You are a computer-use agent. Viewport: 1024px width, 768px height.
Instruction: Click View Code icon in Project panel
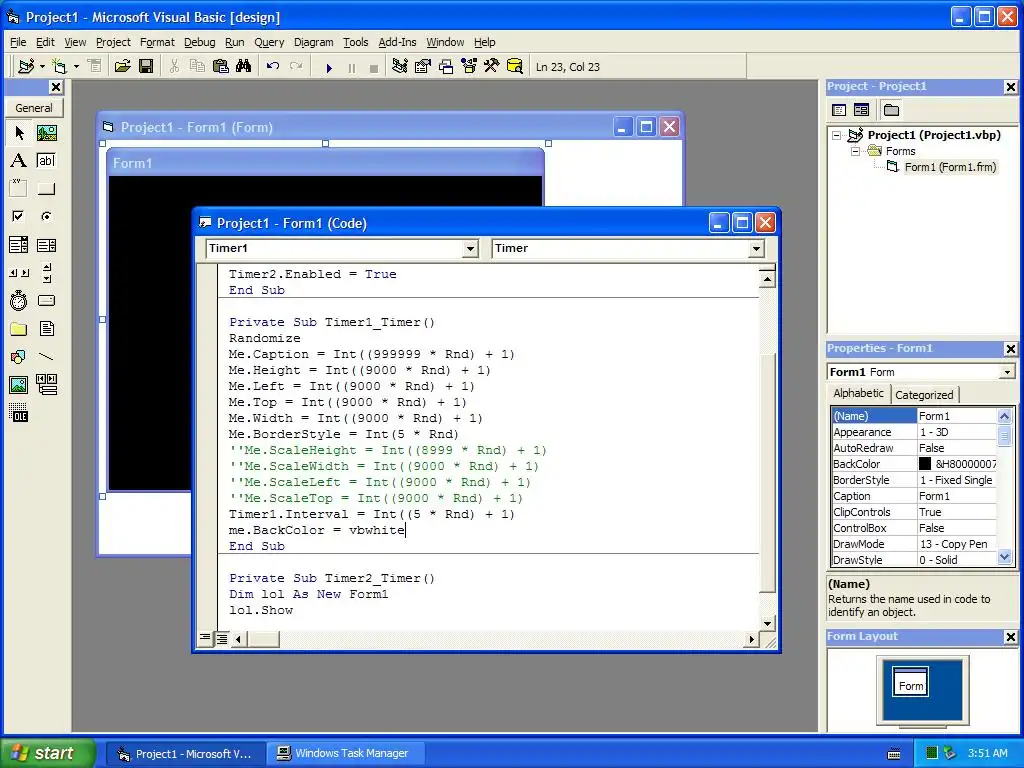(839, 110)
